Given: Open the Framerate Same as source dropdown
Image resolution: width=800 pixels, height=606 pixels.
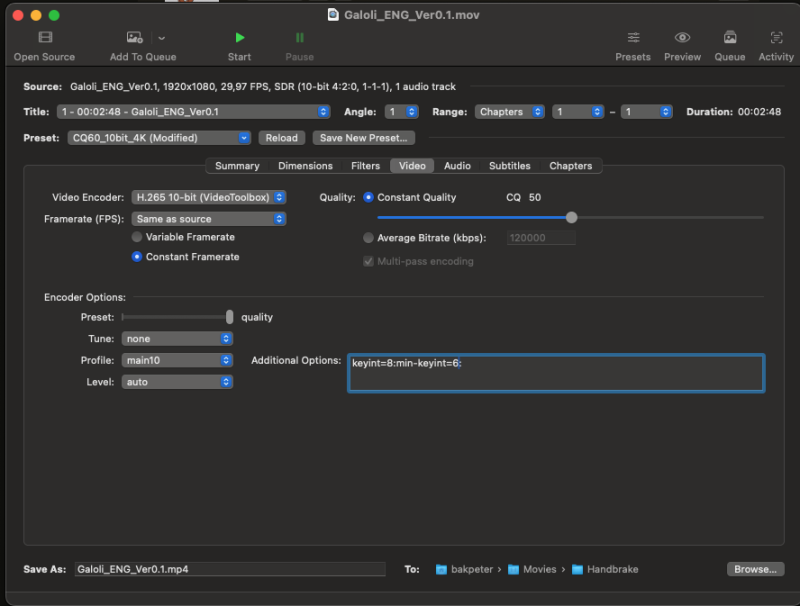Looking at the screenshot, I should (x=209, y=219).
